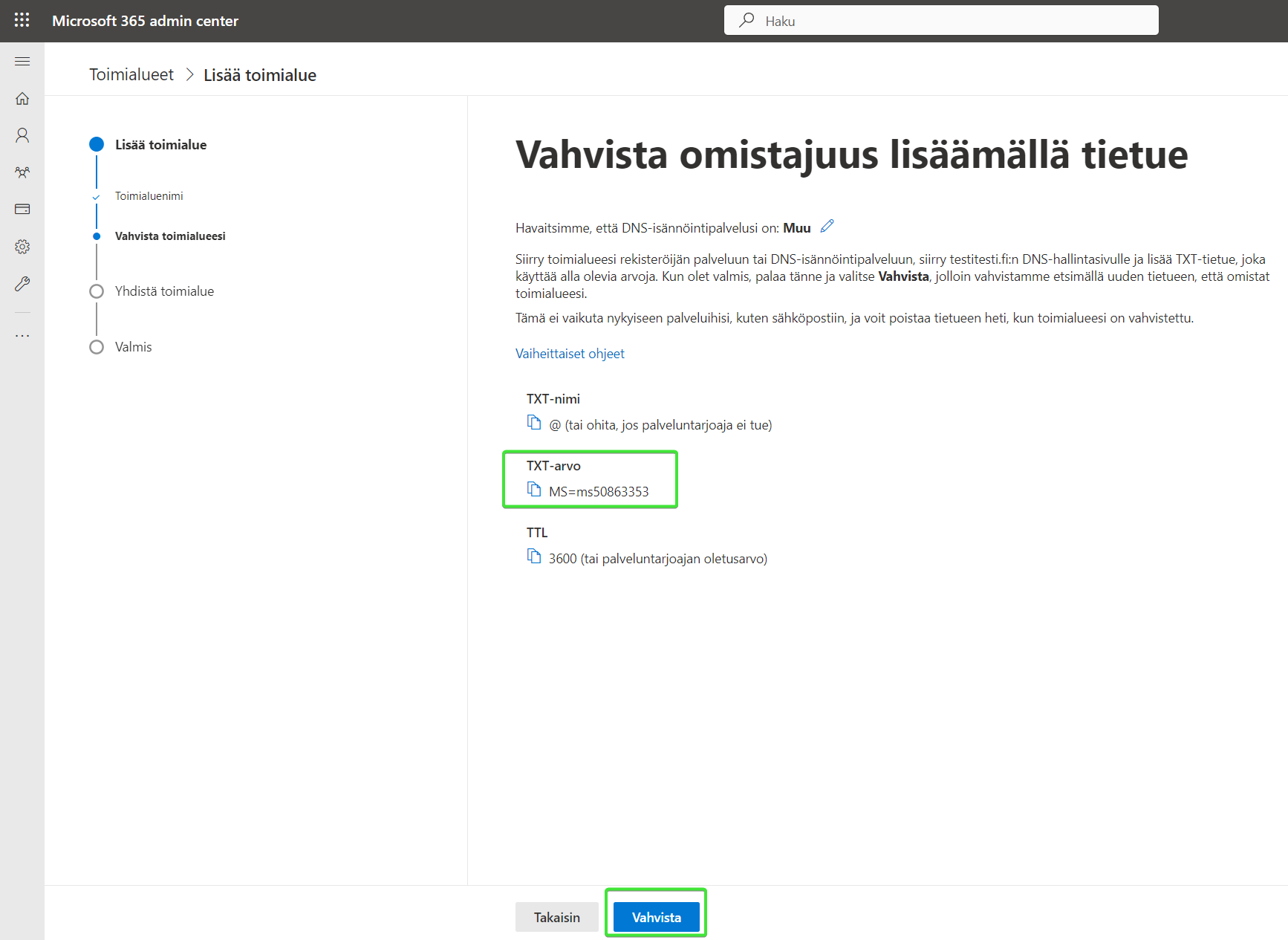Open Vaiheittaiset ohjeet link
Screen dimensions: 1288x940
(x=570, y=354)
